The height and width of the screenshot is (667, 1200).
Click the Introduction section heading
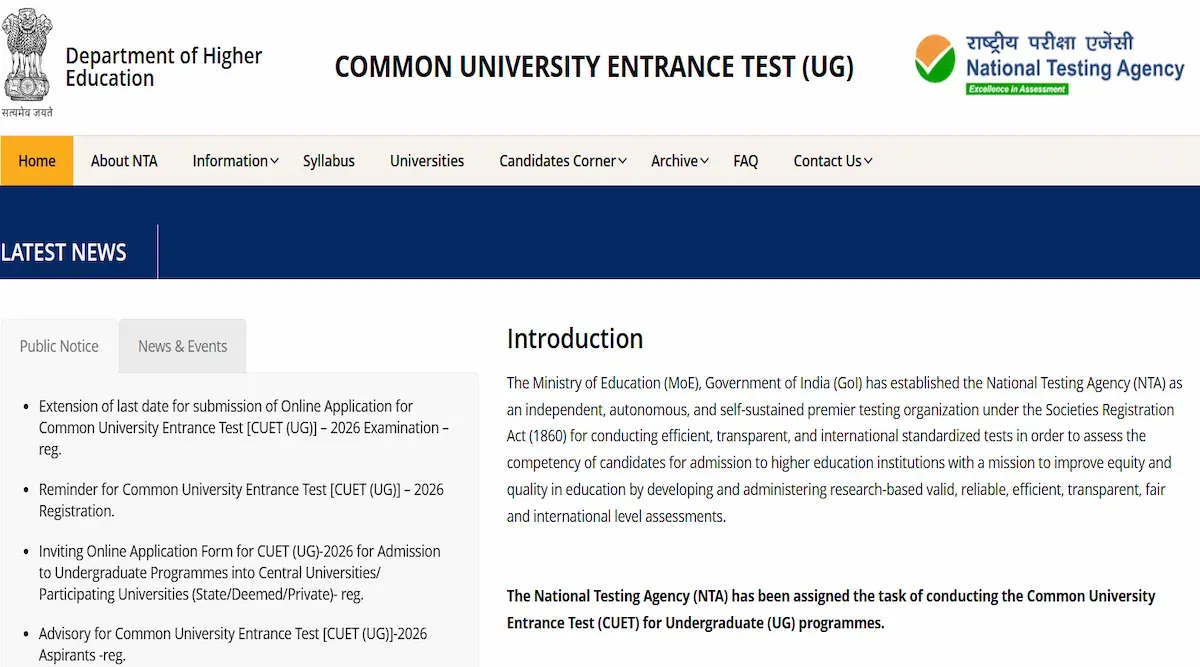tap(575, 339)
